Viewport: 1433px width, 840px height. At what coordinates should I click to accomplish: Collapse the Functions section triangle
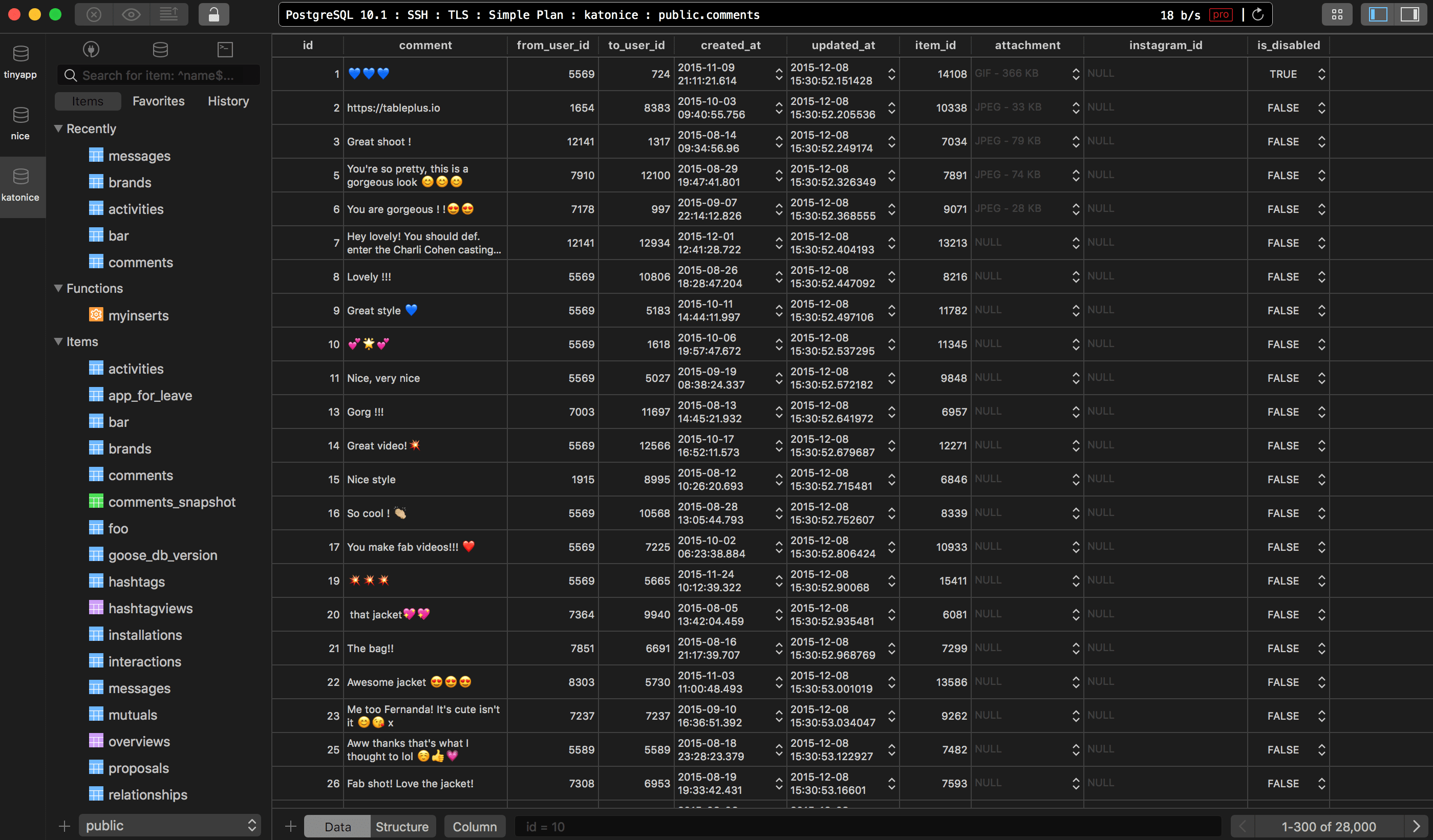58,288
